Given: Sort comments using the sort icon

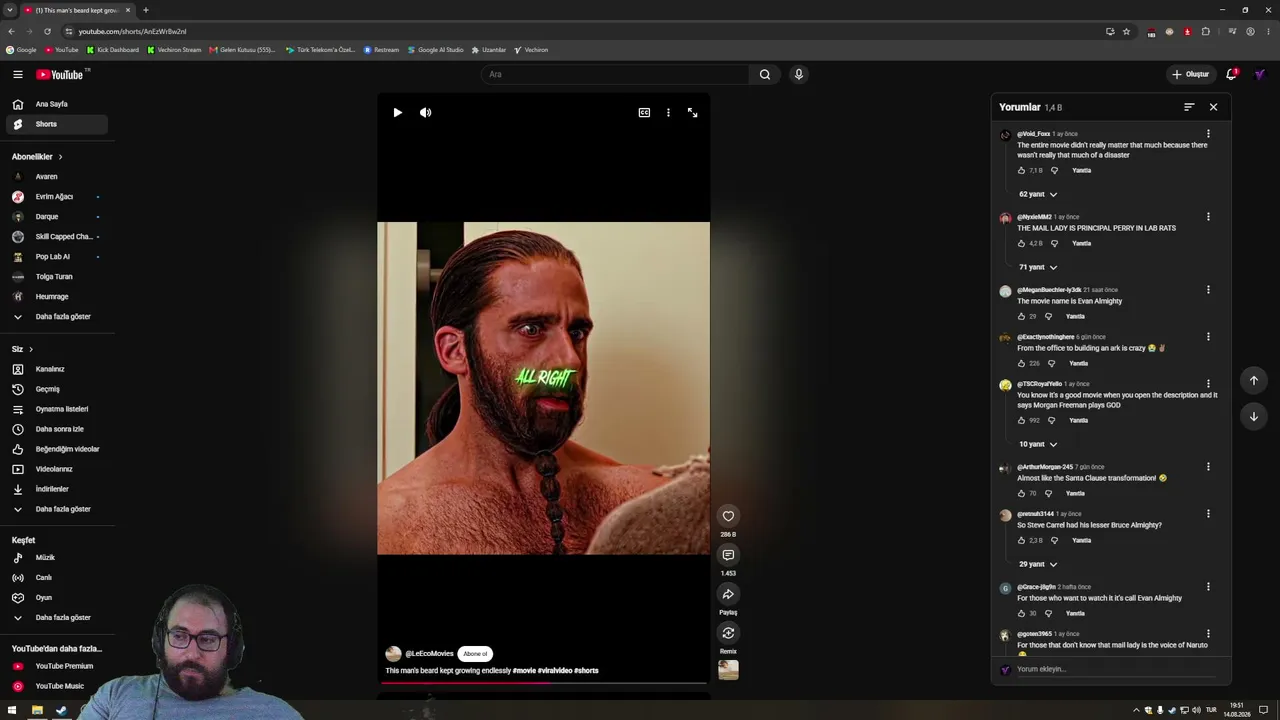Looking at the screenshot, I should point(1189,107).
